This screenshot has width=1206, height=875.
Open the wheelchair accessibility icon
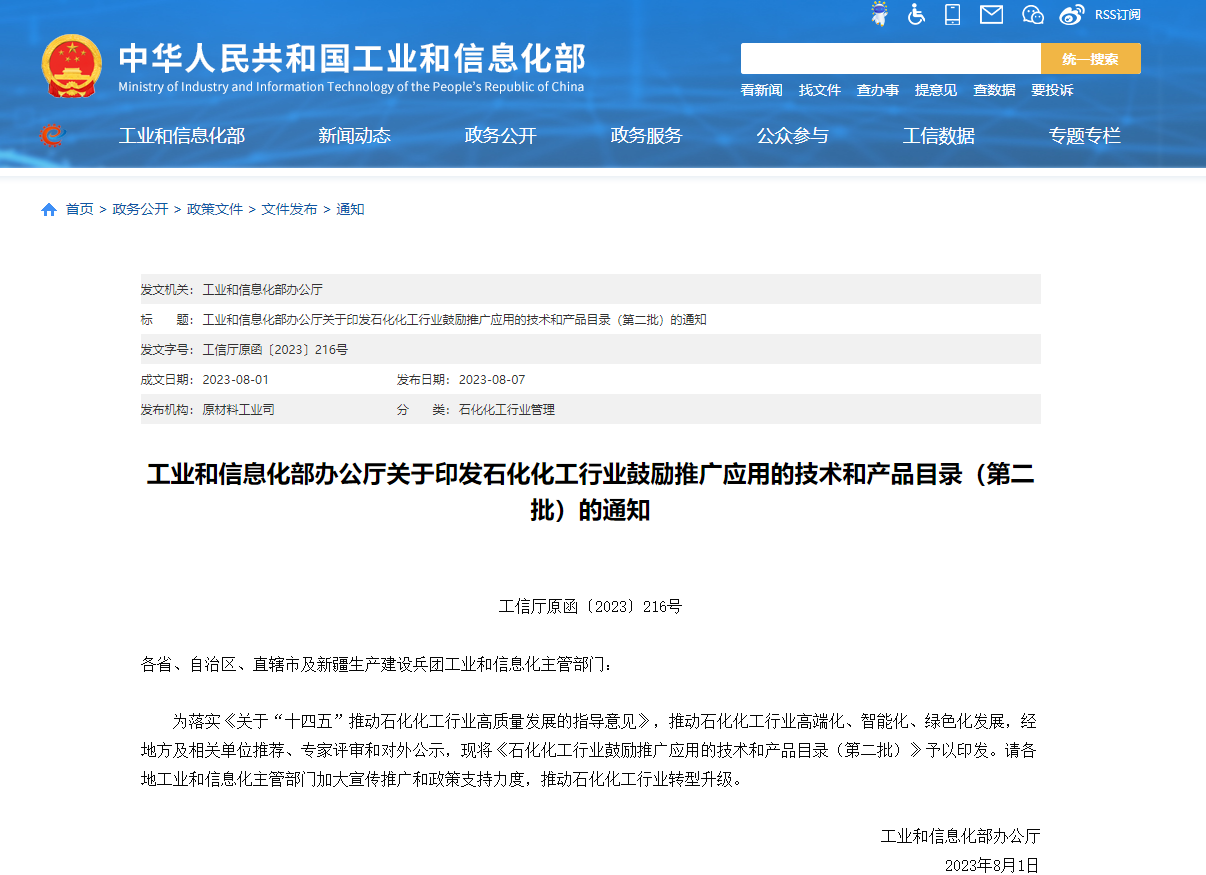tap(916, 14)
